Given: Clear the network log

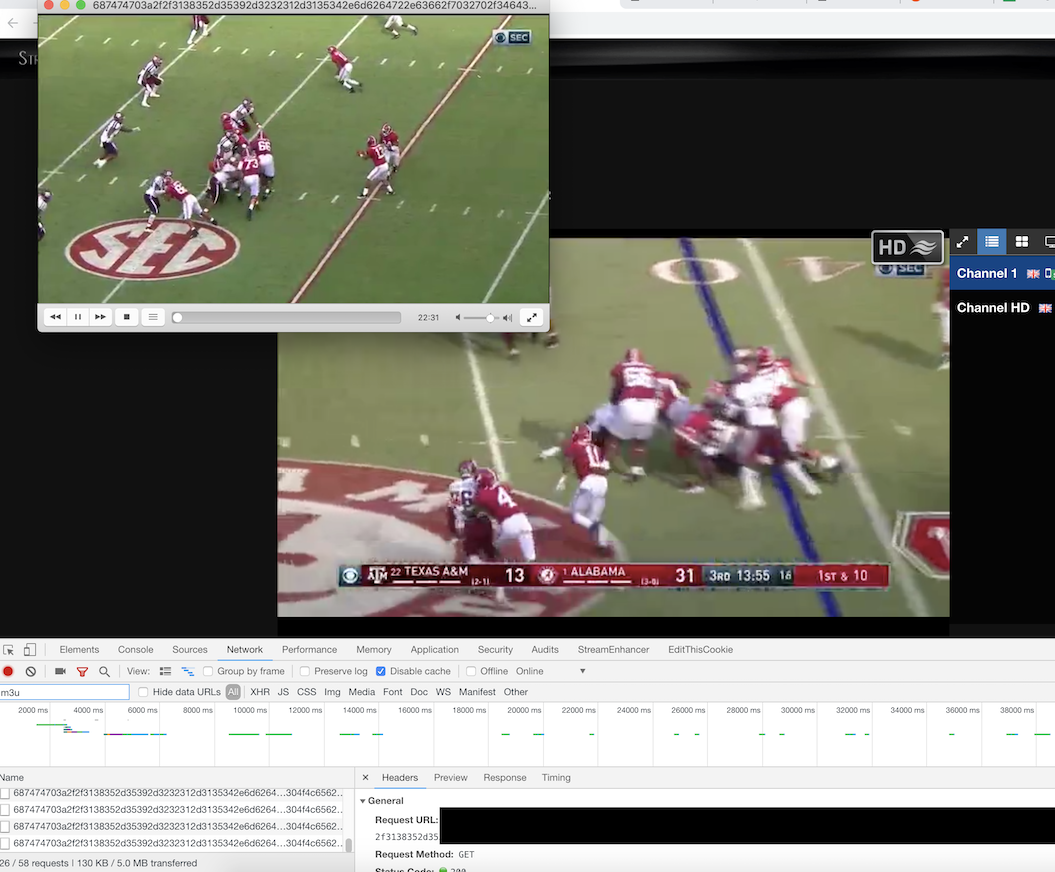Looking at the screenshot, I should tap(30, 671).
